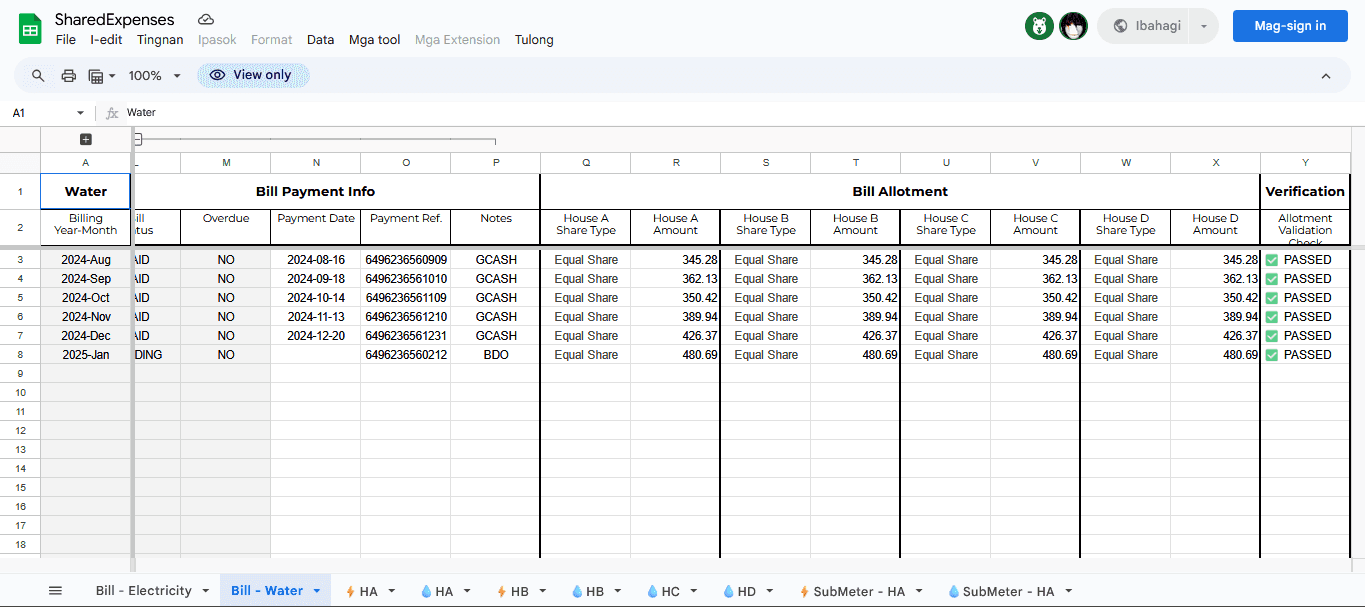Viewport: 1365px width, 607px height.
Task: Click the print icon
Action: pos(68,76)
